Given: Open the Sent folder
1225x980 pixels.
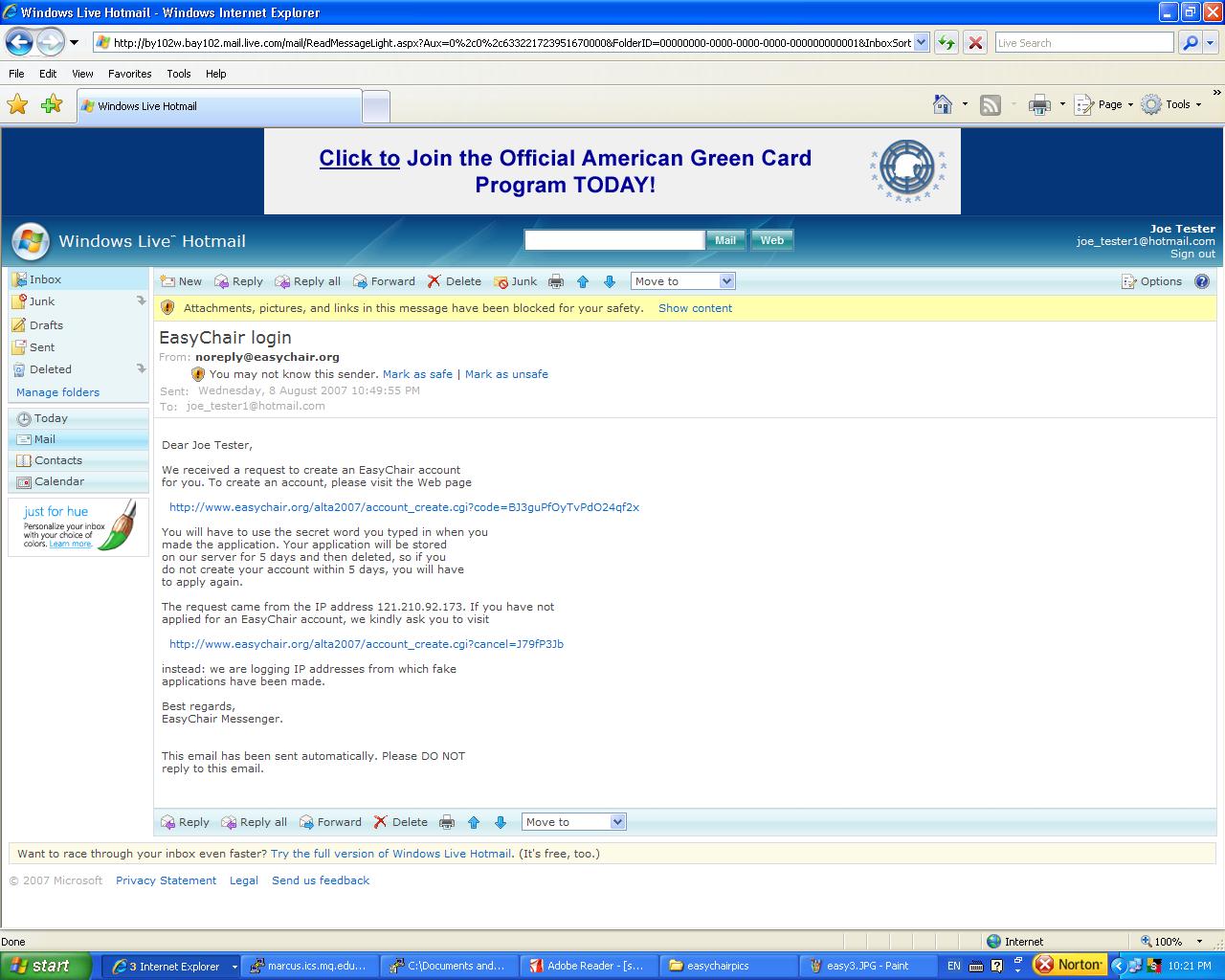Looking at the screenshot, I should (42, 347).
